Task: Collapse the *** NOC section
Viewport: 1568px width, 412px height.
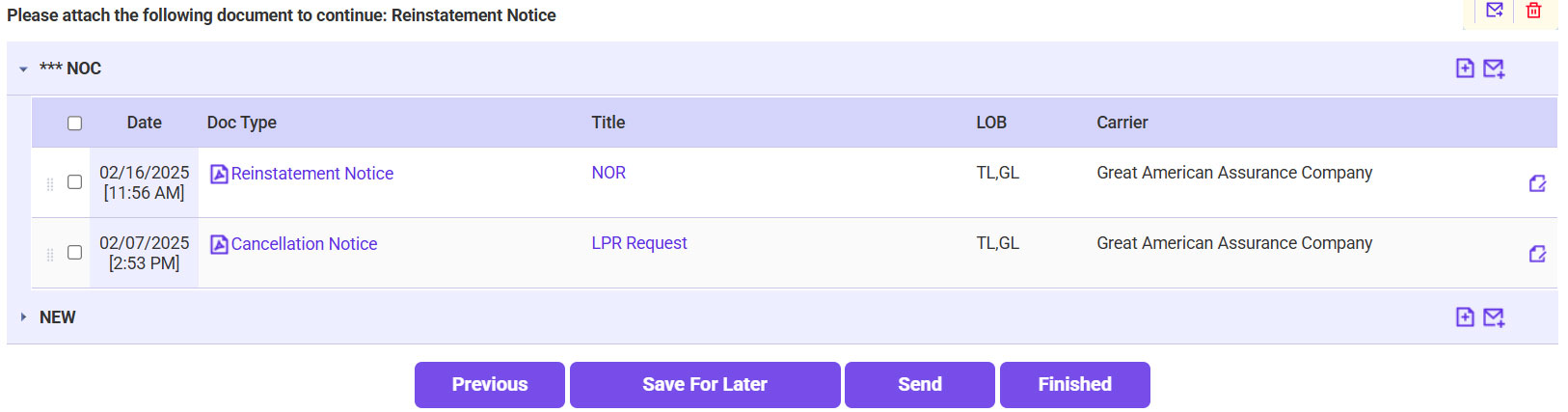Action: (23, 69)
